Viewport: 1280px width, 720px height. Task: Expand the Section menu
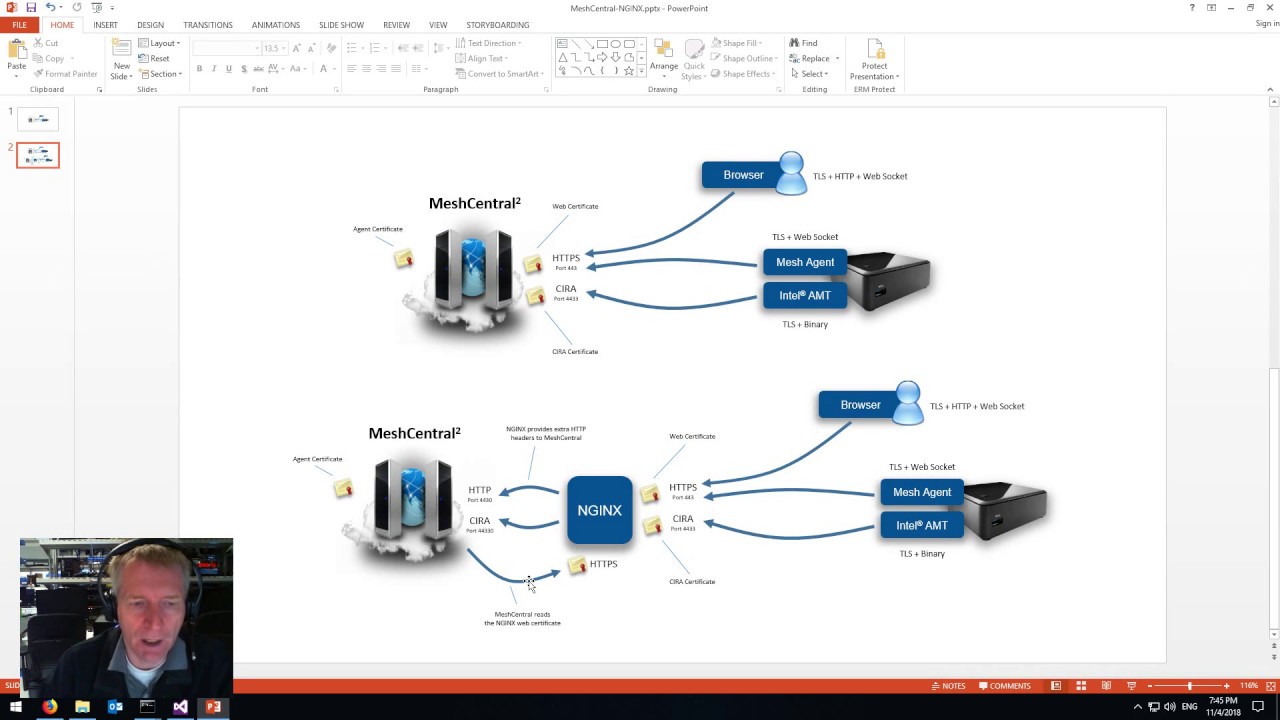coord(160,74)
